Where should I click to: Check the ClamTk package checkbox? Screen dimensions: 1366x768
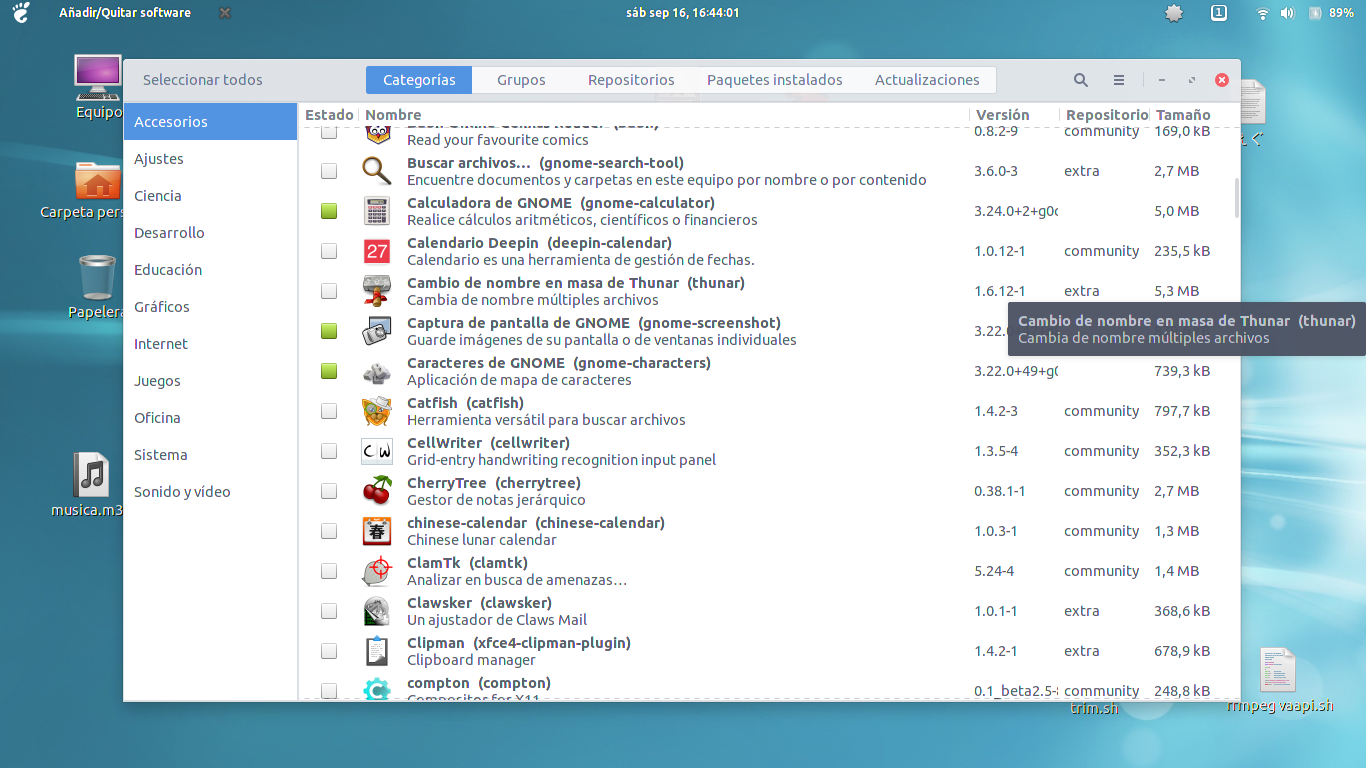tap(329, 571)
